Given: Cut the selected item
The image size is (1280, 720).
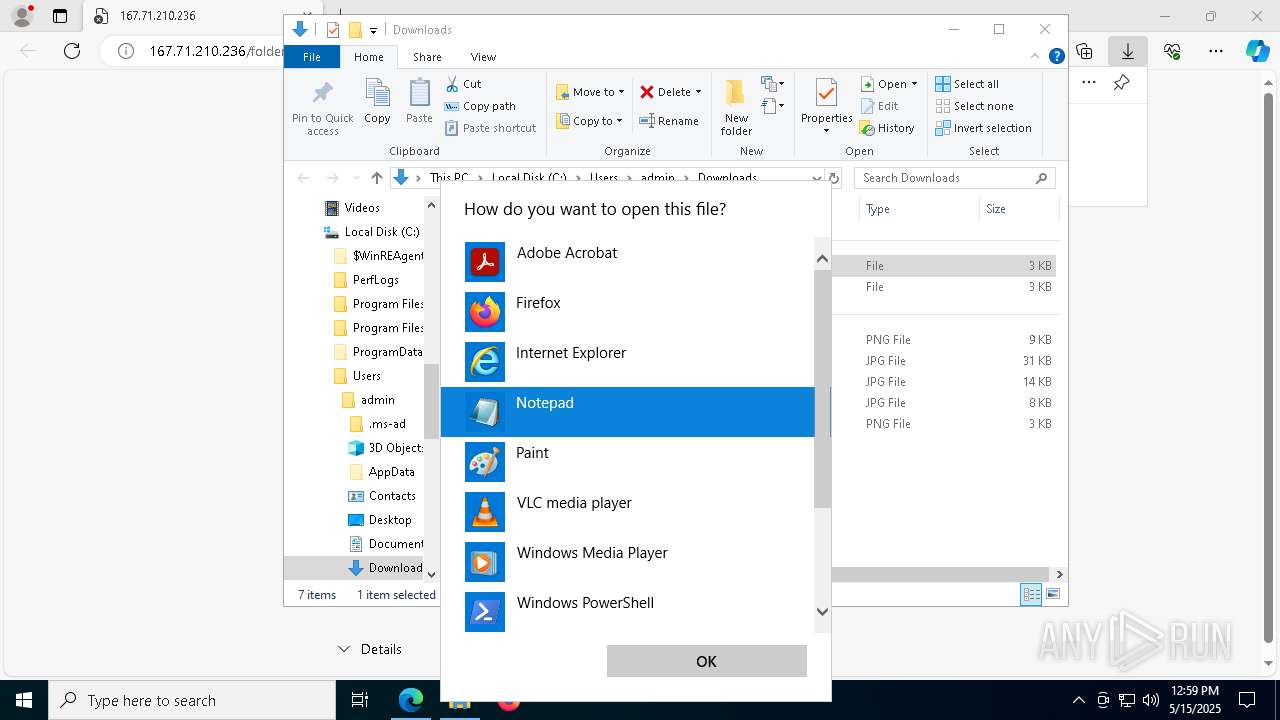Looking at the screenshot, I should pyautogui.click(x=463, y=84).
